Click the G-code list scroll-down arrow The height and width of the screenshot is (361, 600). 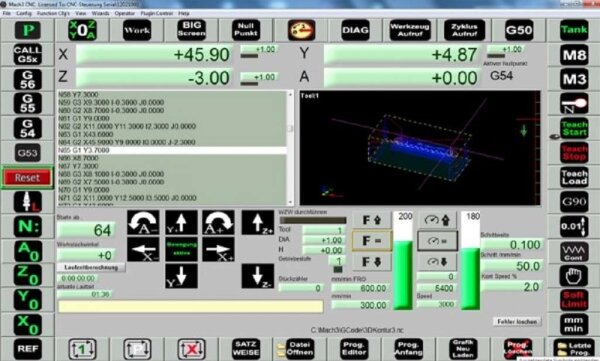pyautogui.click(x=290, y=202)
